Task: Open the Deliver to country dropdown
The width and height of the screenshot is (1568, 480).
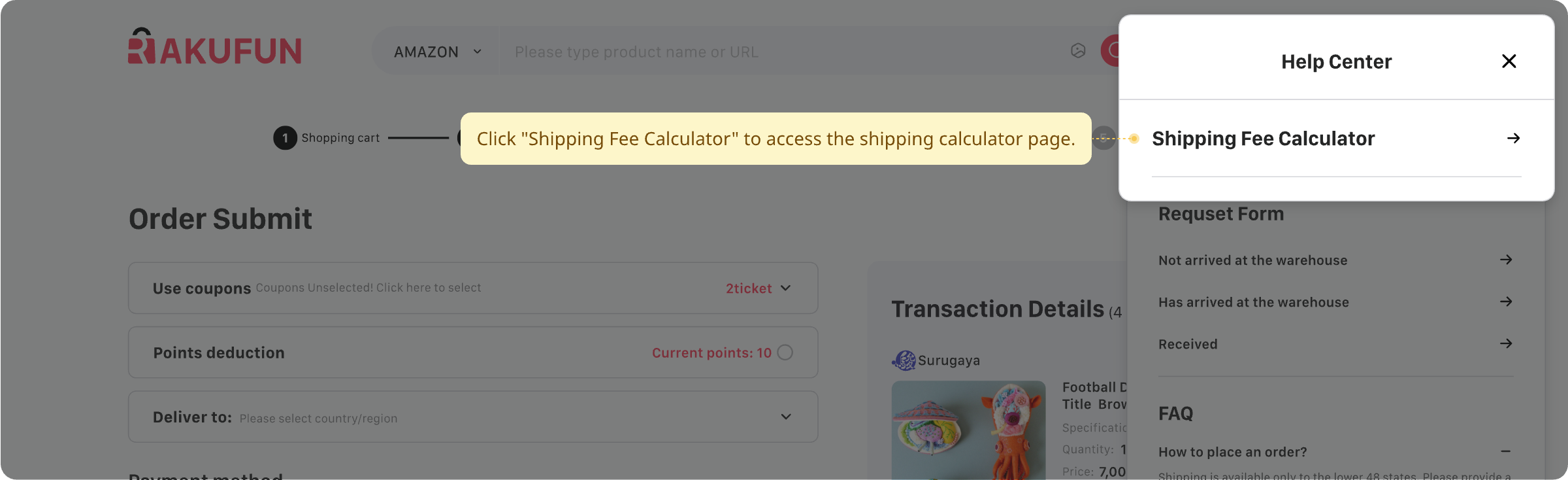Action: (786, 417)
